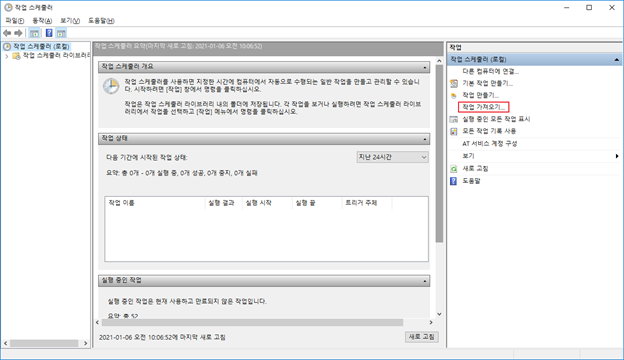Collapse the 실행 중인 작업 section

tap(425, 281)
